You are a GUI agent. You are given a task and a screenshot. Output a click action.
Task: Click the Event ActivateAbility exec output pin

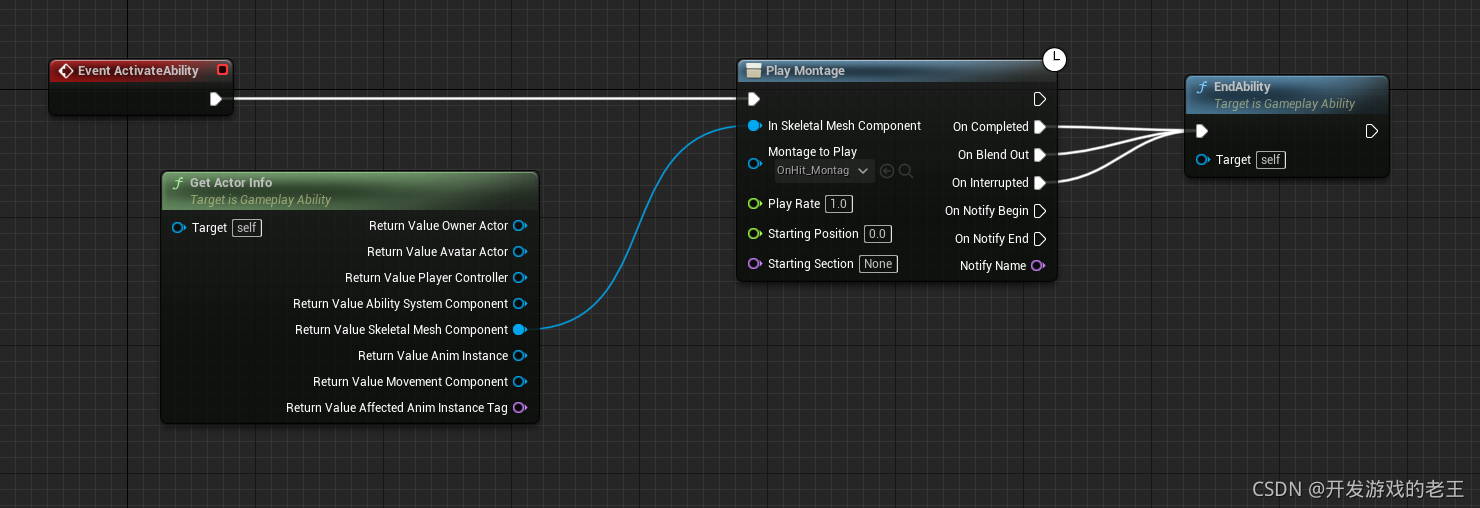pyautogui.click(x=216, y=99)
